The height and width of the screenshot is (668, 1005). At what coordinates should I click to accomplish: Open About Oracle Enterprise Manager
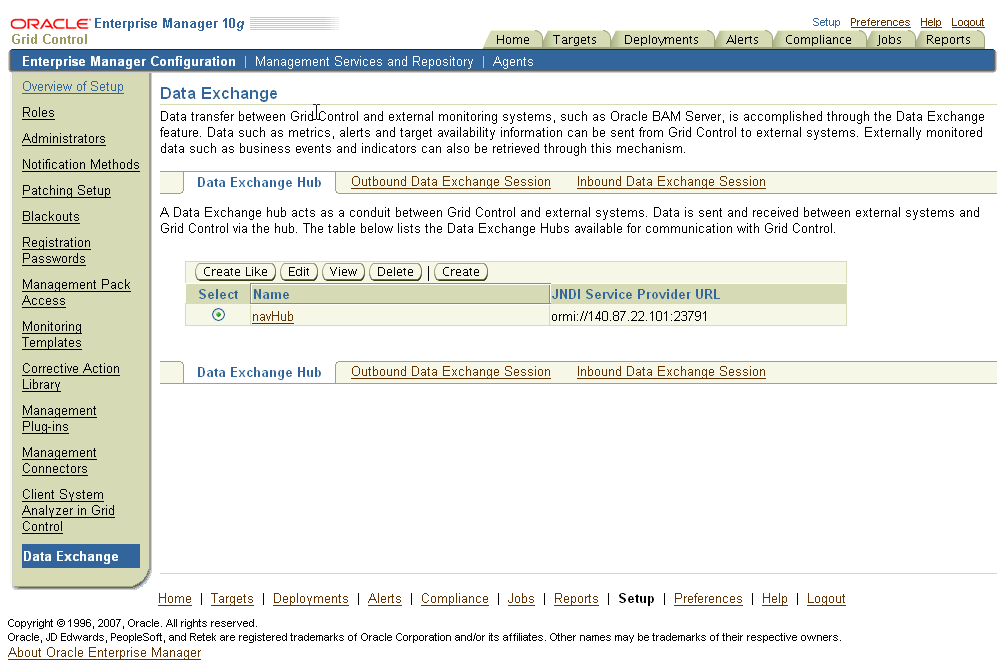104,653
